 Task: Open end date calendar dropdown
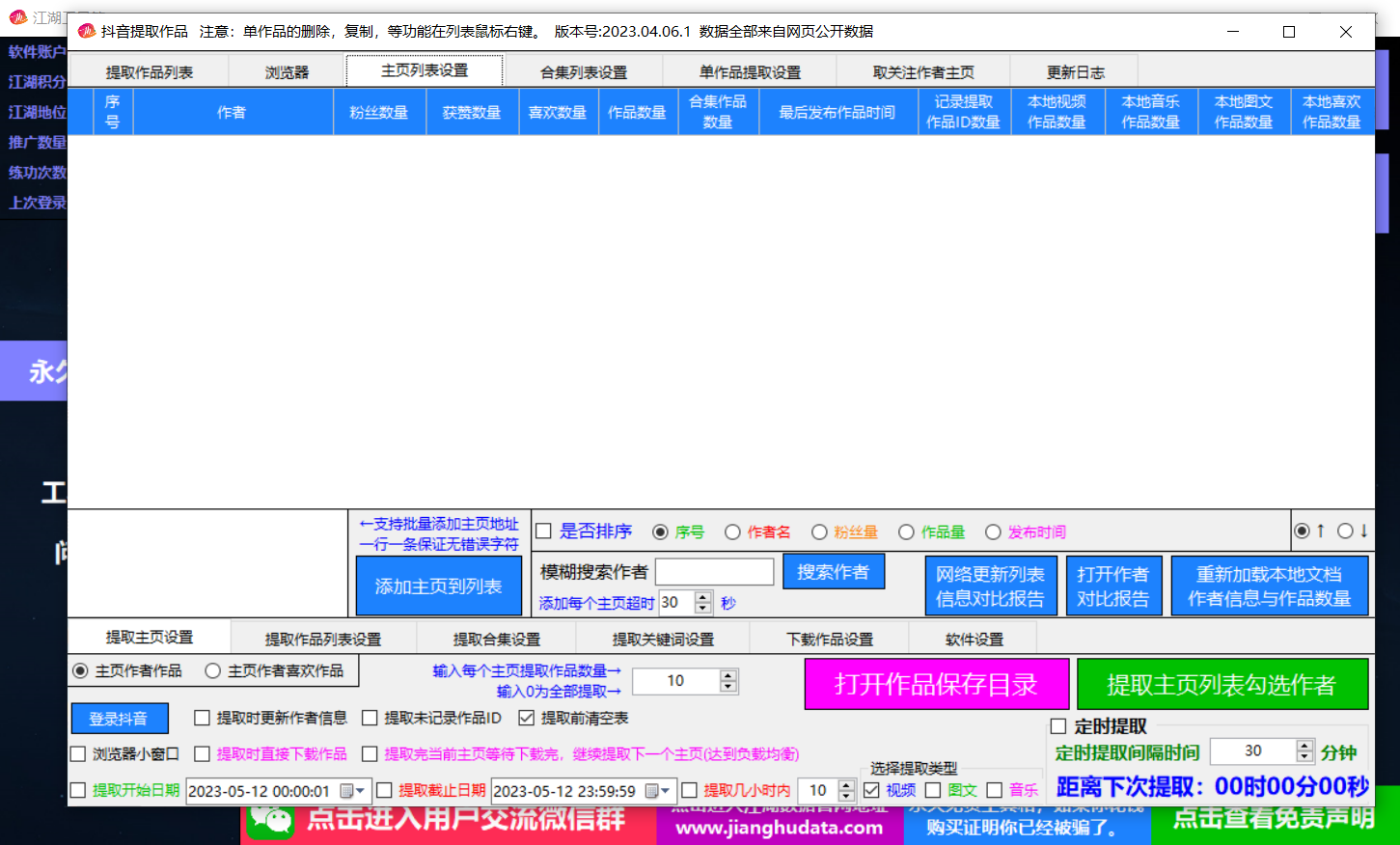coord(658,791)
